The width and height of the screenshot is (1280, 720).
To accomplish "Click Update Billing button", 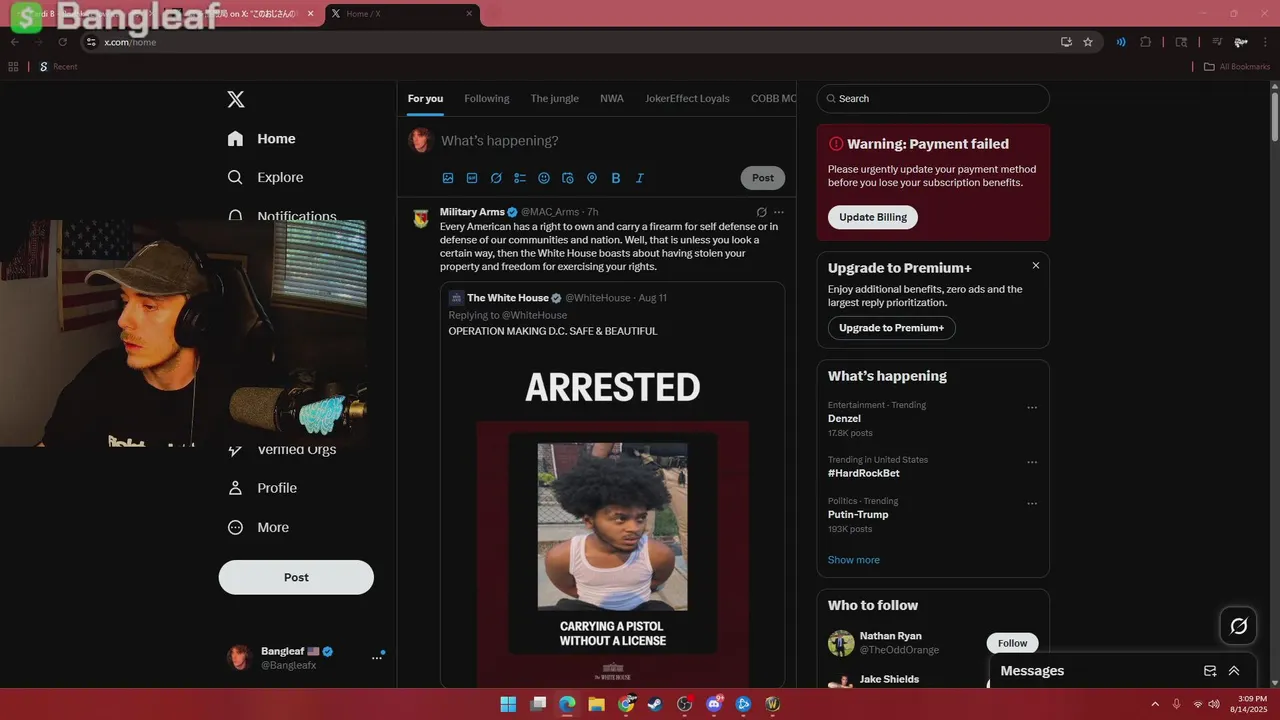I will pyautogui.click(x=873, y=217).
